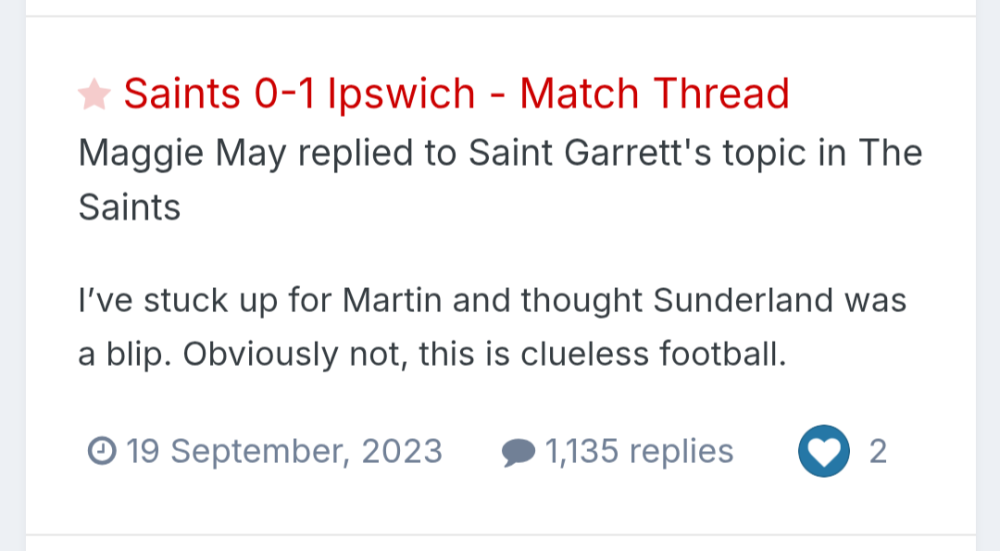Viewport: 1000px width, 551px height.
Task: Click the clock icon before the date
Action: (101, 452)
